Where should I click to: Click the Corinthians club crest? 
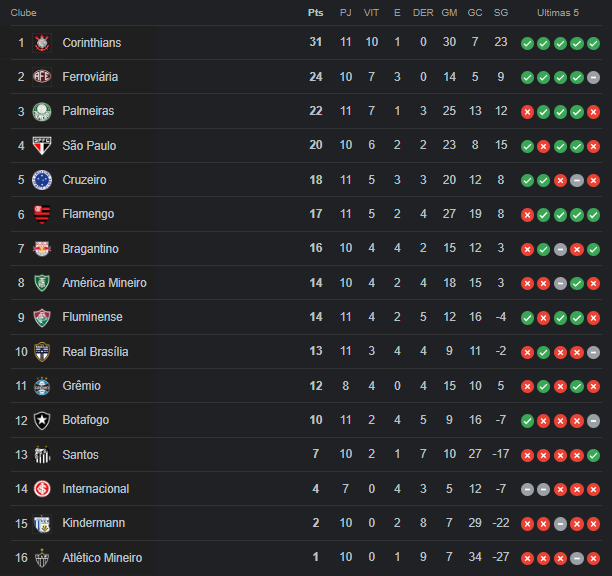[42, 43]
